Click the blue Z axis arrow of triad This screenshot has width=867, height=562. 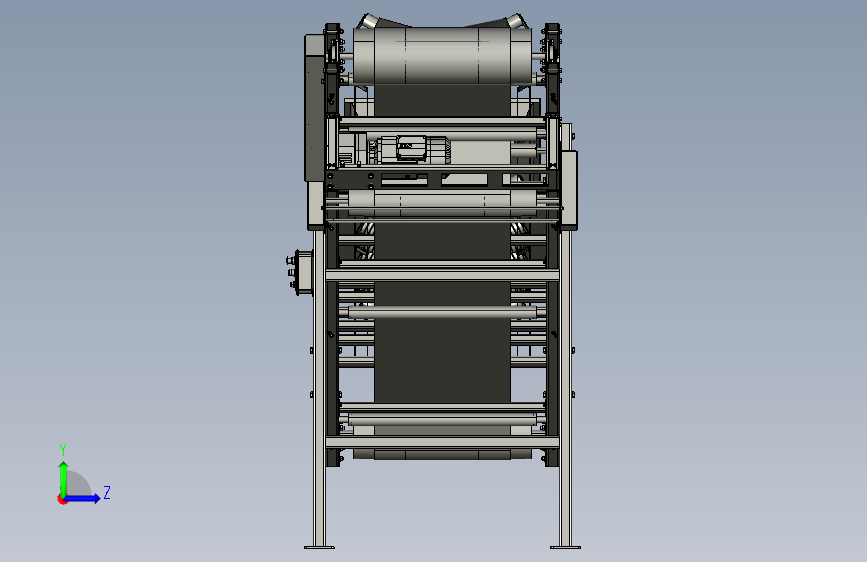click(83, 498)
